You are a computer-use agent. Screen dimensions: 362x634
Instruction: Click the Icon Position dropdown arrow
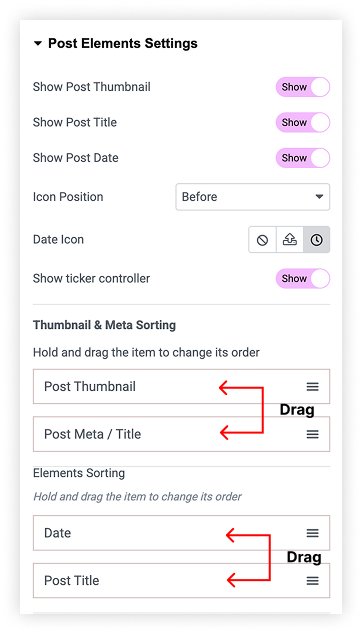[x=319, y=197]
